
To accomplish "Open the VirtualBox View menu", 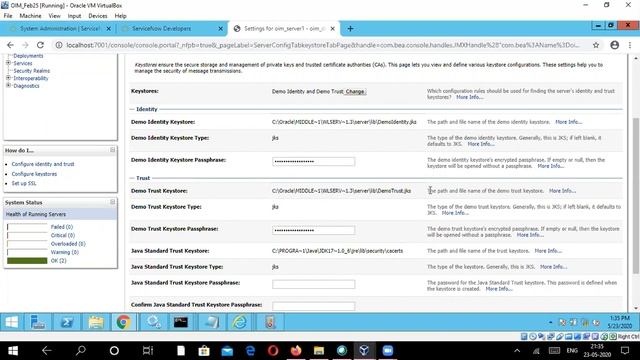I will [x=54, y=16].
